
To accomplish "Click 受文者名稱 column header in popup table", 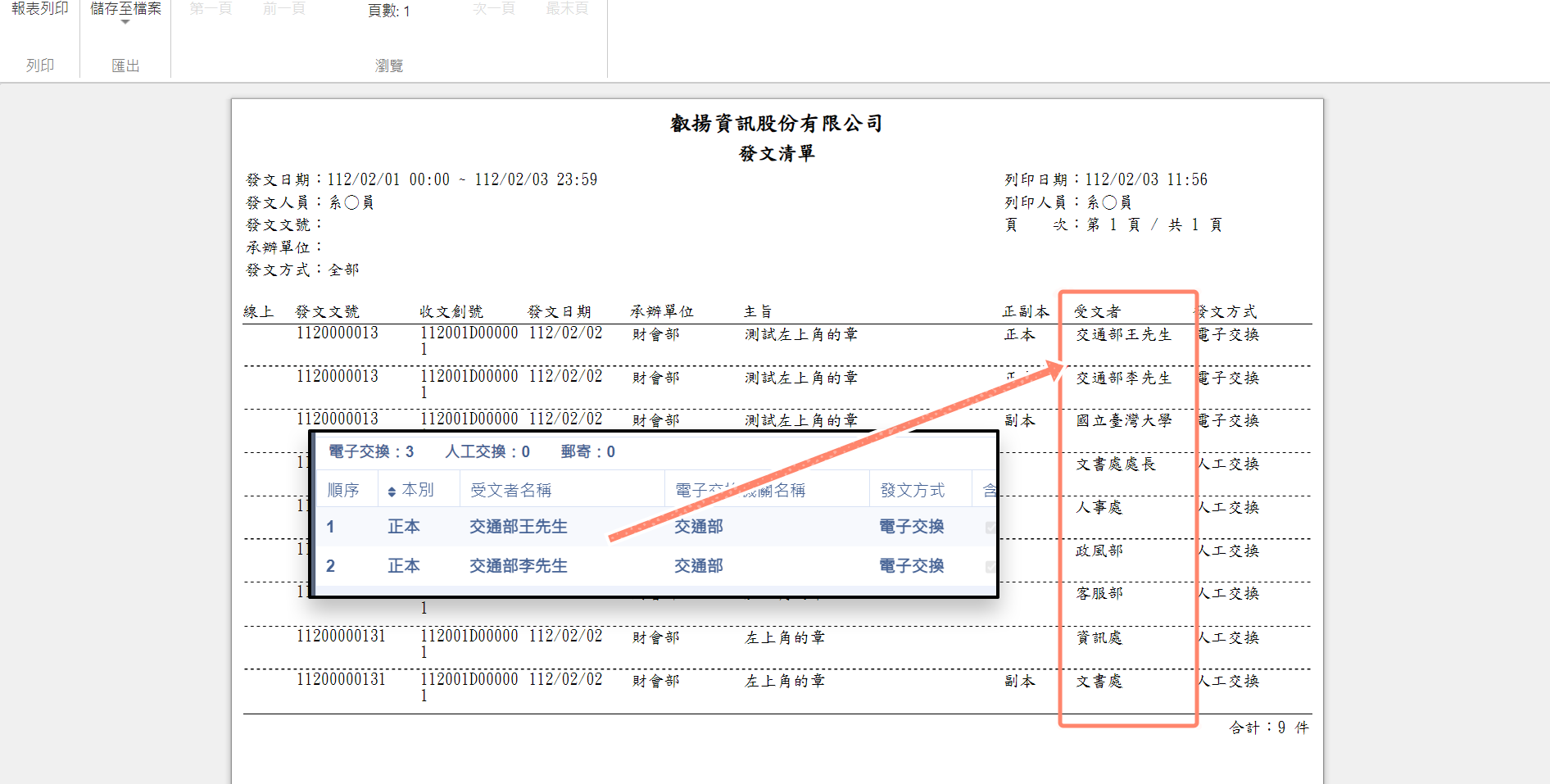I will 510,490.
